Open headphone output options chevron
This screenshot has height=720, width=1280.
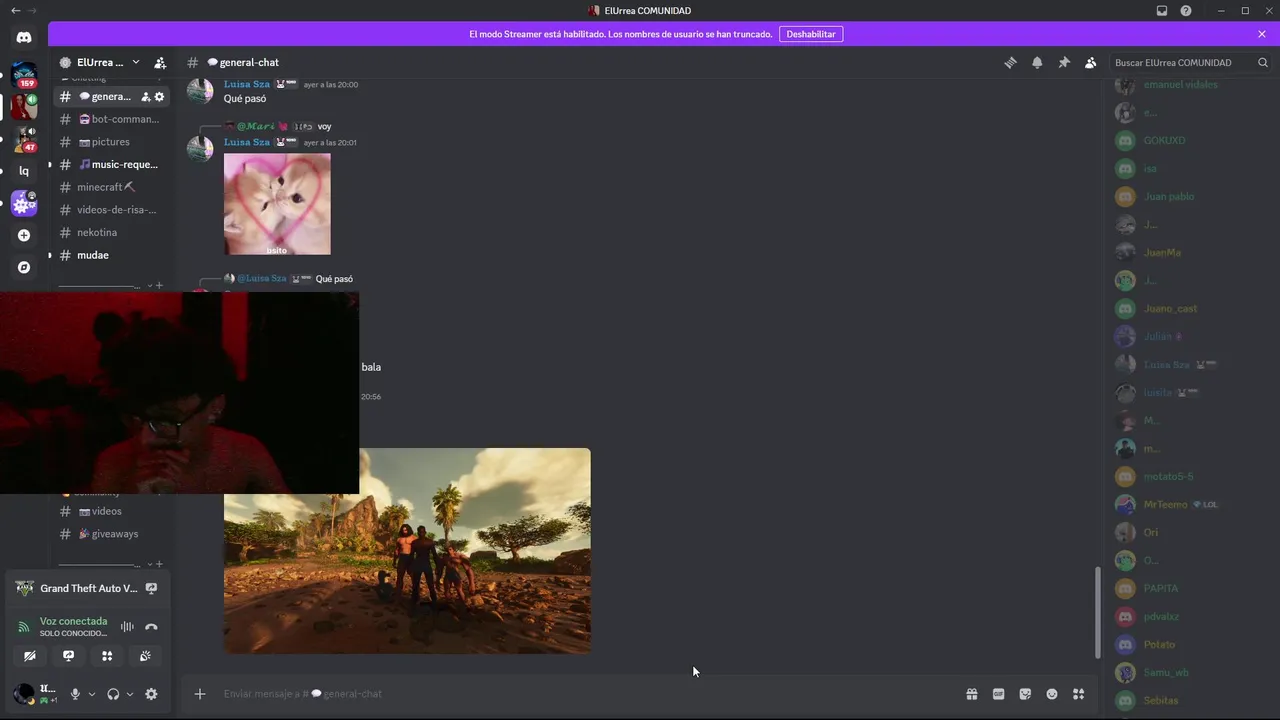(129, 694)
